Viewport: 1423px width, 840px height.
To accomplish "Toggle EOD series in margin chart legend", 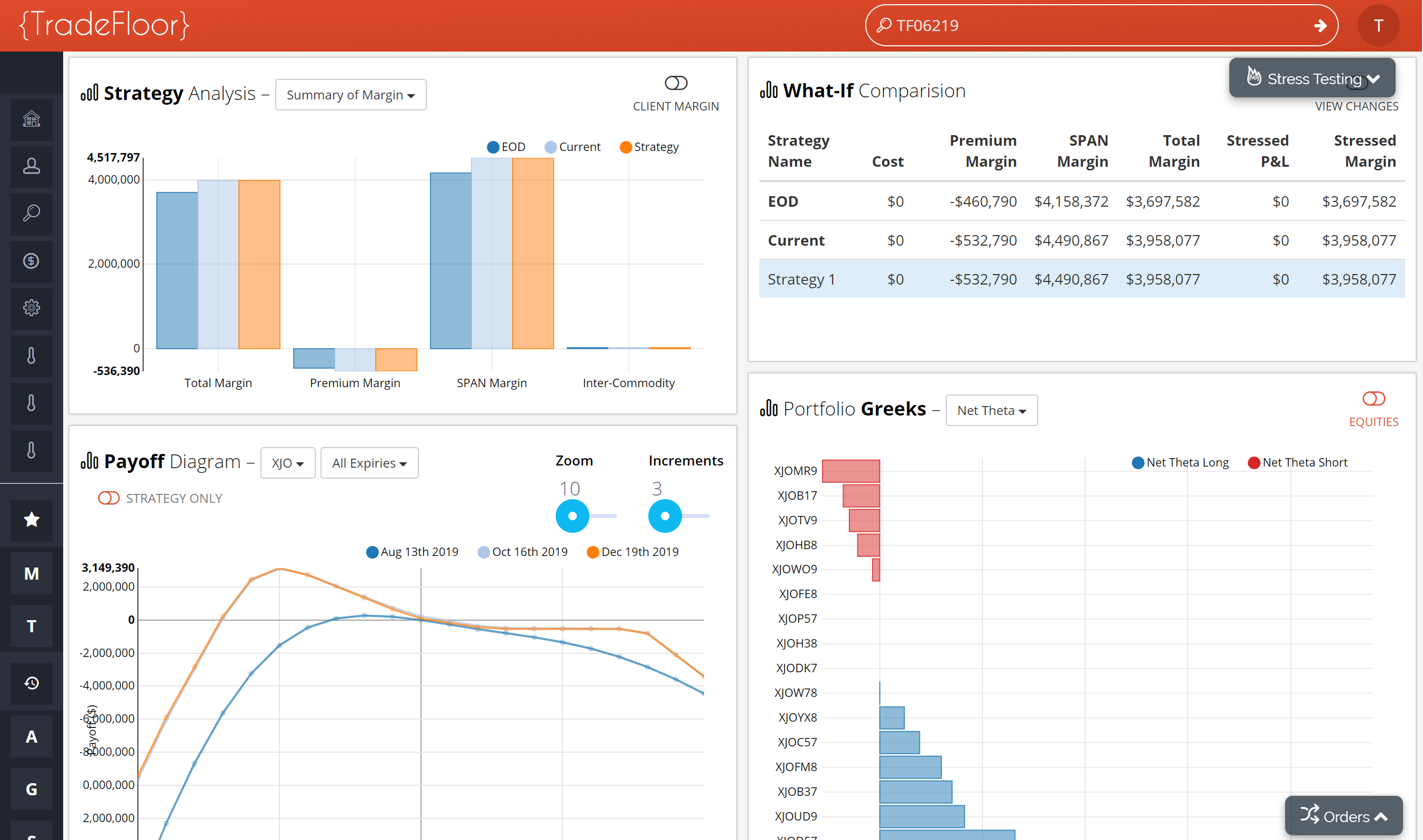I will tap(506, 147).
